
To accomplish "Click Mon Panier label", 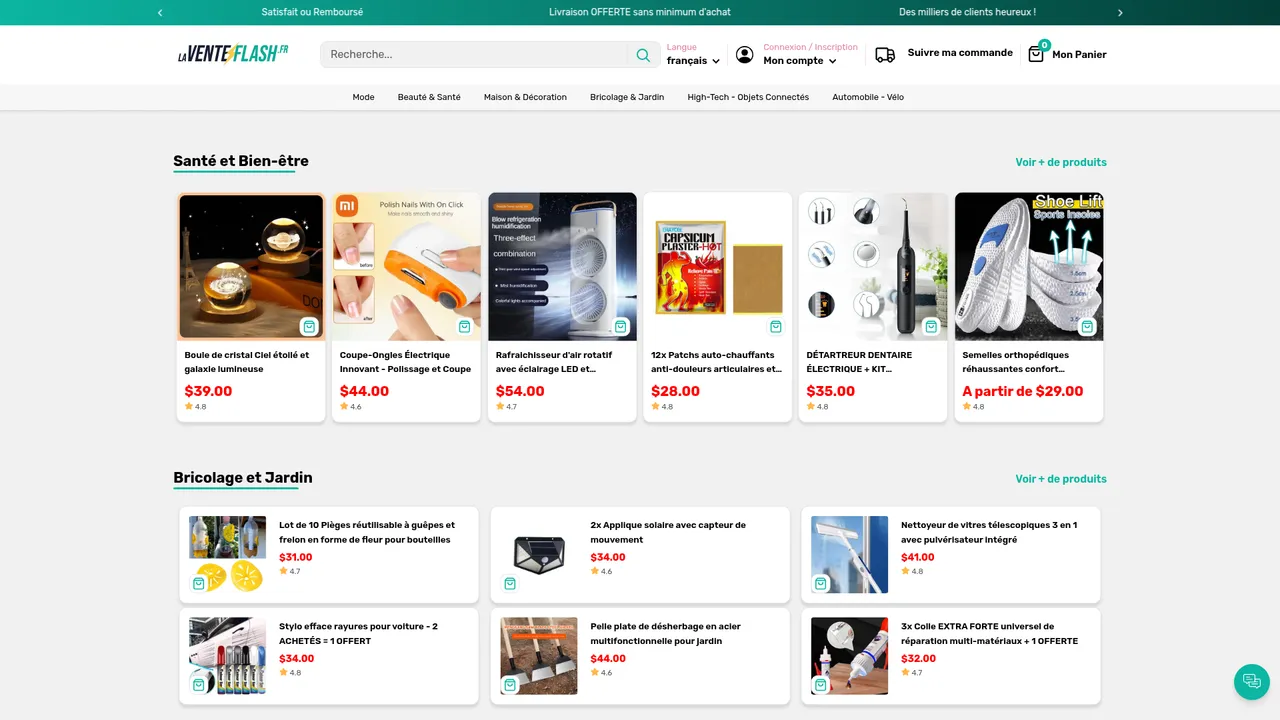I will 1079,55.
